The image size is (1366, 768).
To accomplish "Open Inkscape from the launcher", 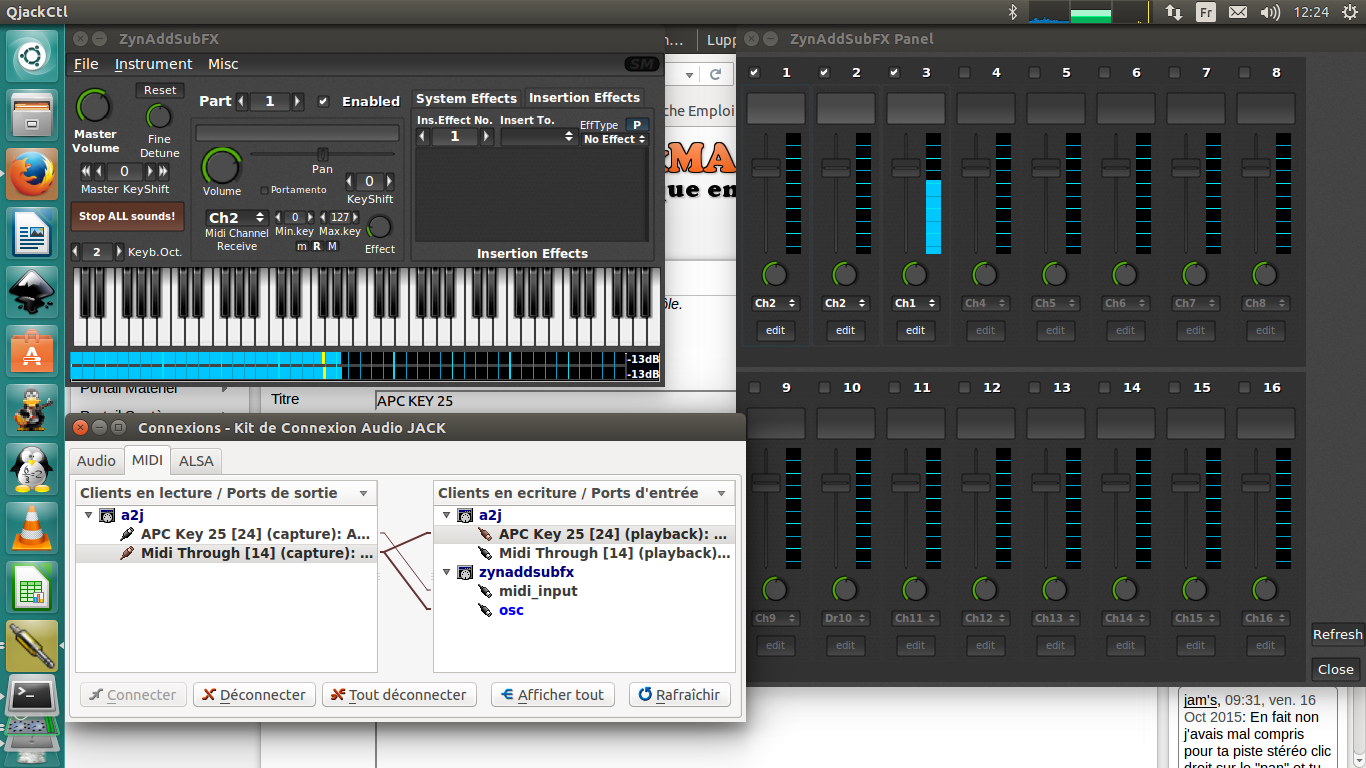I will 32,292.
